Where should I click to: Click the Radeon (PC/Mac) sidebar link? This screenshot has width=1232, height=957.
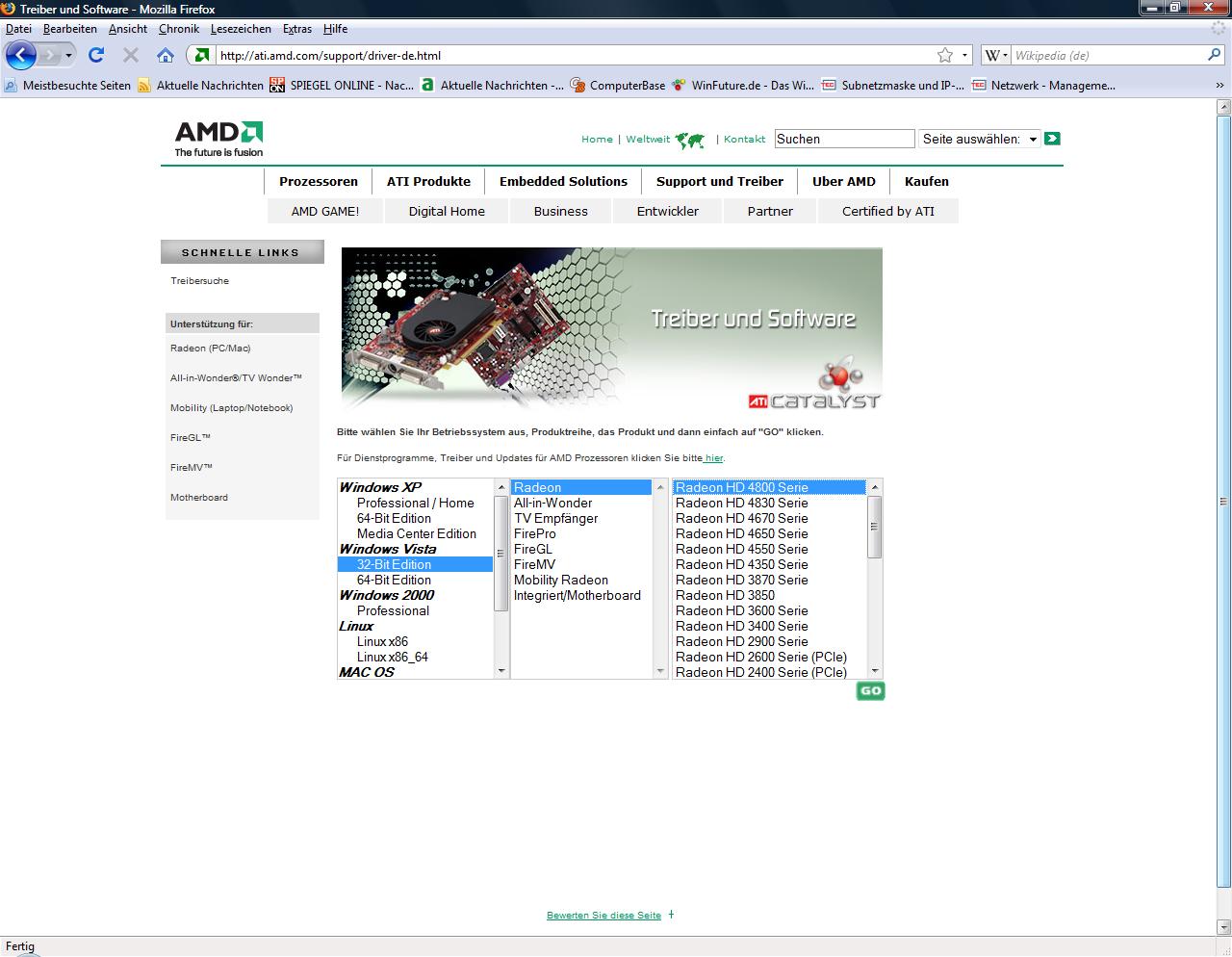coord(211,349)
